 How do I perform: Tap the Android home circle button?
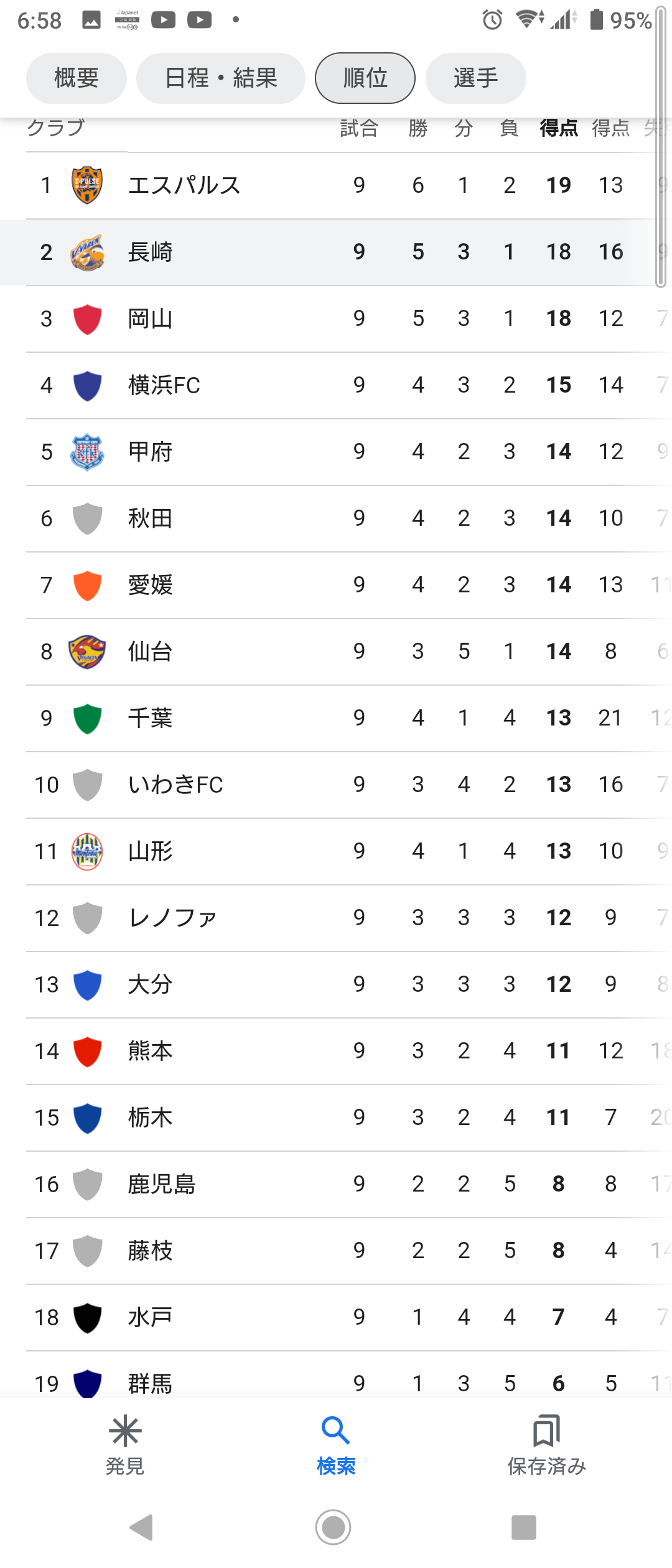coord(334,1528)
